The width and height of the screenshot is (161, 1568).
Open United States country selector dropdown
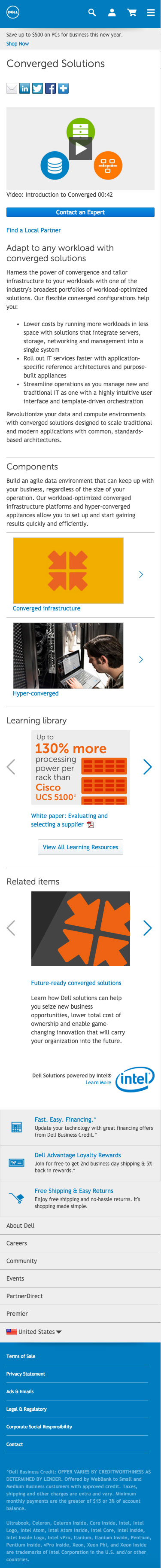(x=34, y=1332)
